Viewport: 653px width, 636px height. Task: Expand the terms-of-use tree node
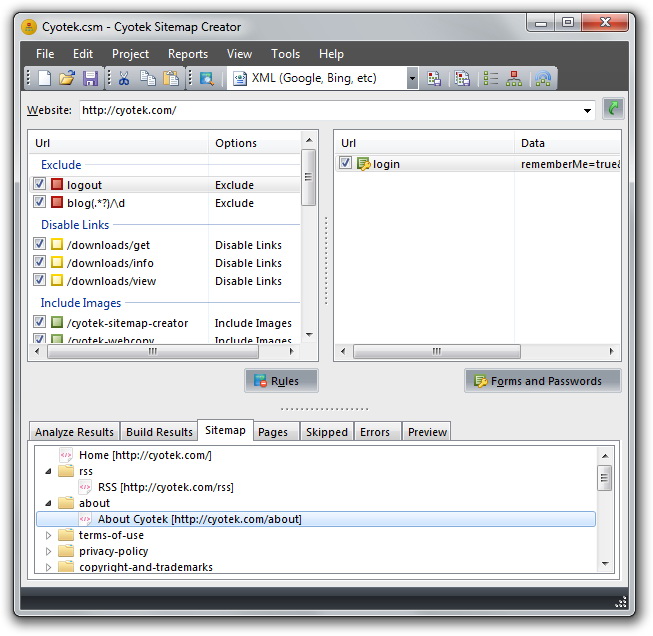(48, 535)
